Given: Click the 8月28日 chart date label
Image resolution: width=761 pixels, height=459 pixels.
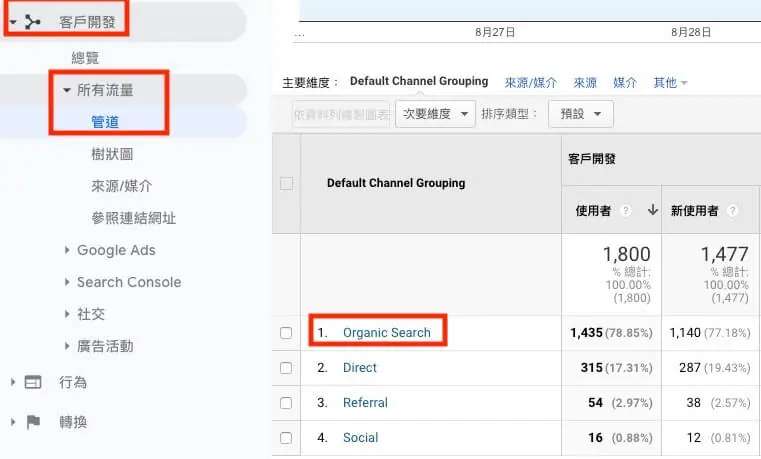Looking at the screenshot, I should [691, 32].
